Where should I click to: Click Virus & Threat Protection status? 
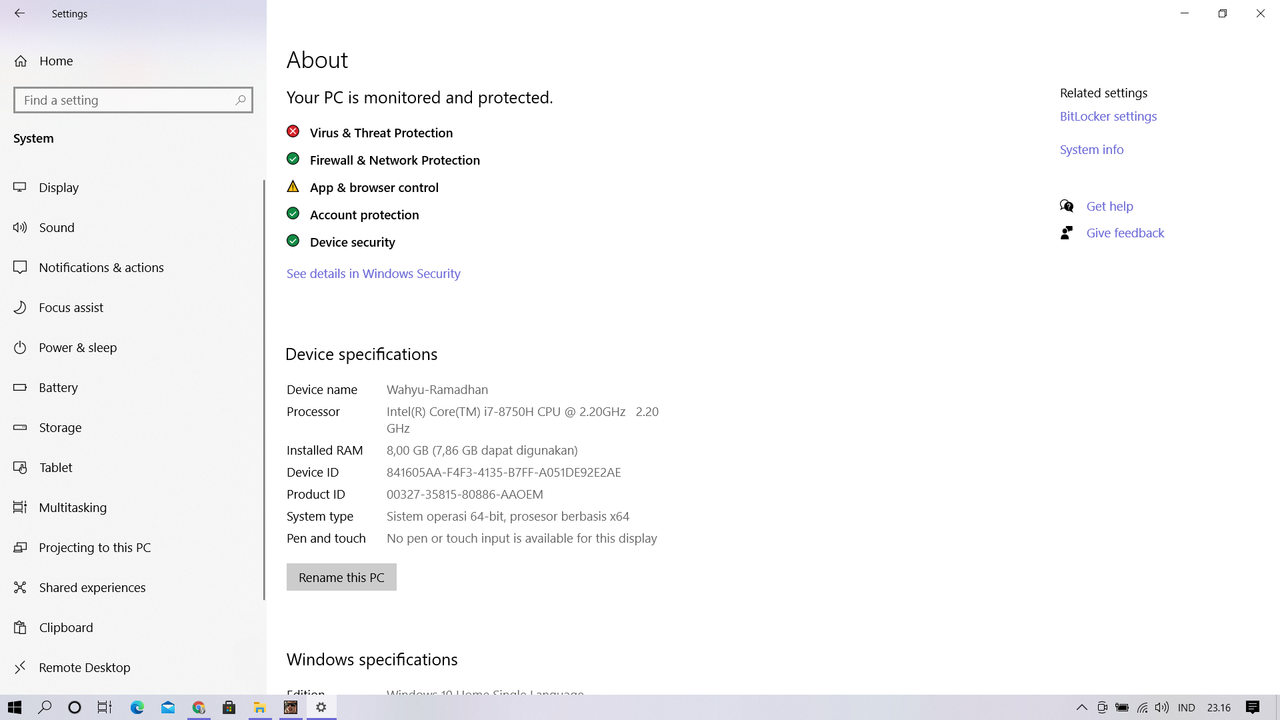point(381,133)
